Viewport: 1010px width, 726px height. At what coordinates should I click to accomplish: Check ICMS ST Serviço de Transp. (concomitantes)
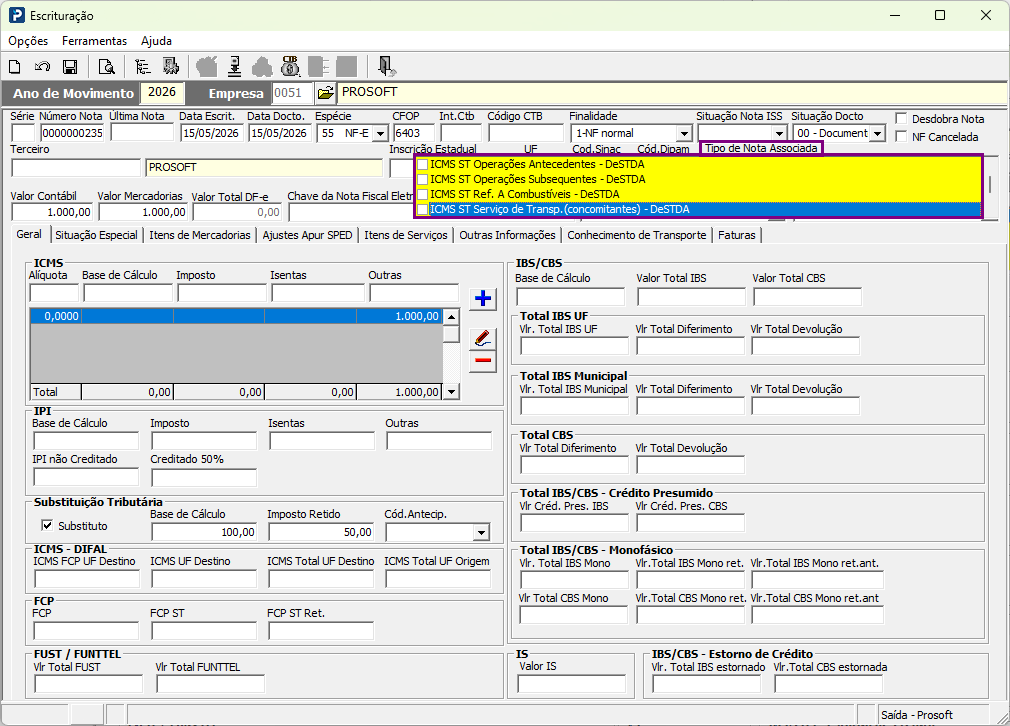click(423, 209)
